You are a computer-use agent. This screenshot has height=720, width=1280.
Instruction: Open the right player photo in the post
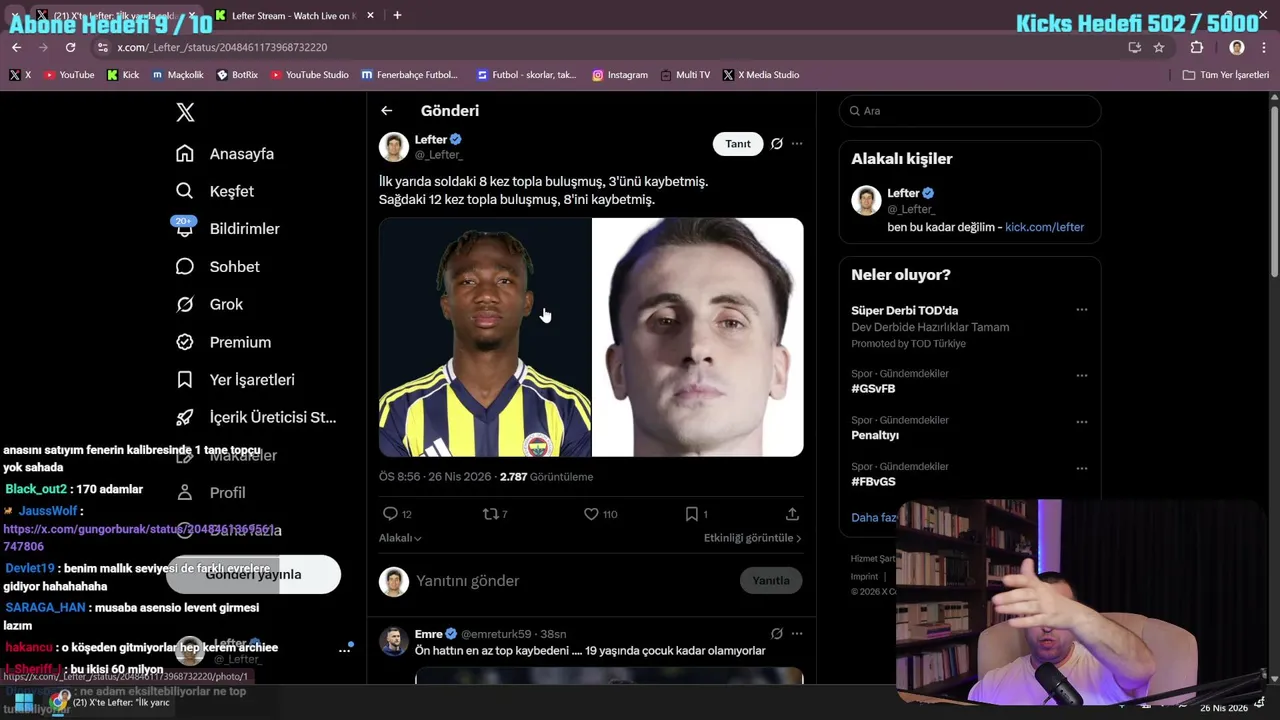coord(698,337)
